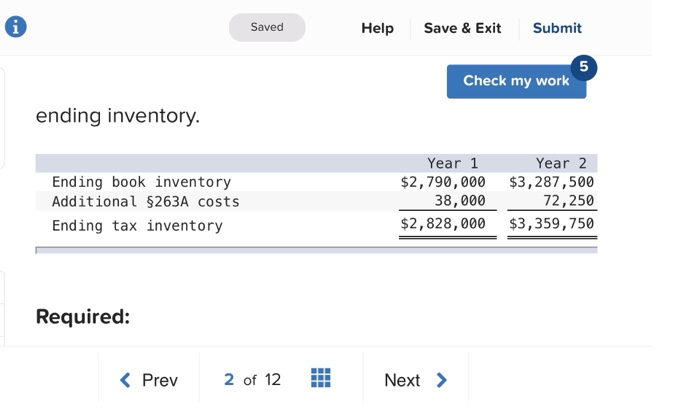Click the $2,790,000 cell

coord(443,182)
